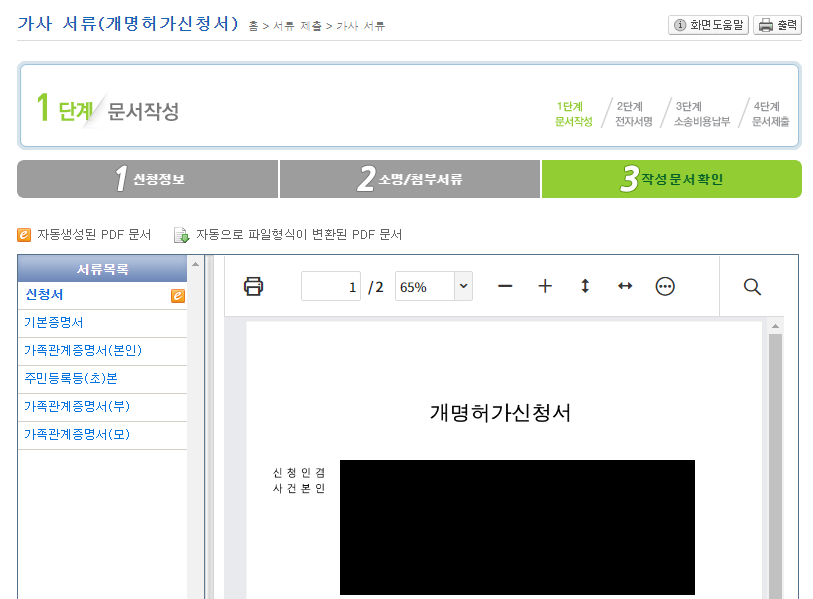Fit page to height vertical arrow icon
This screenshot has width=813, height=599.
(585, 286)
